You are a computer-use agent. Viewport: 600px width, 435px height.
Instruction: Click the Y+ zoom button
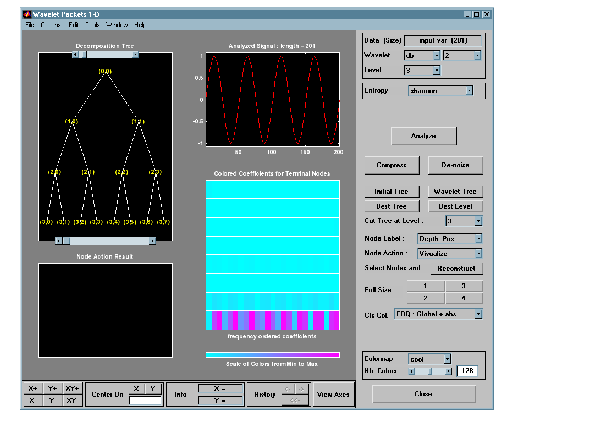tap(52, 387)
